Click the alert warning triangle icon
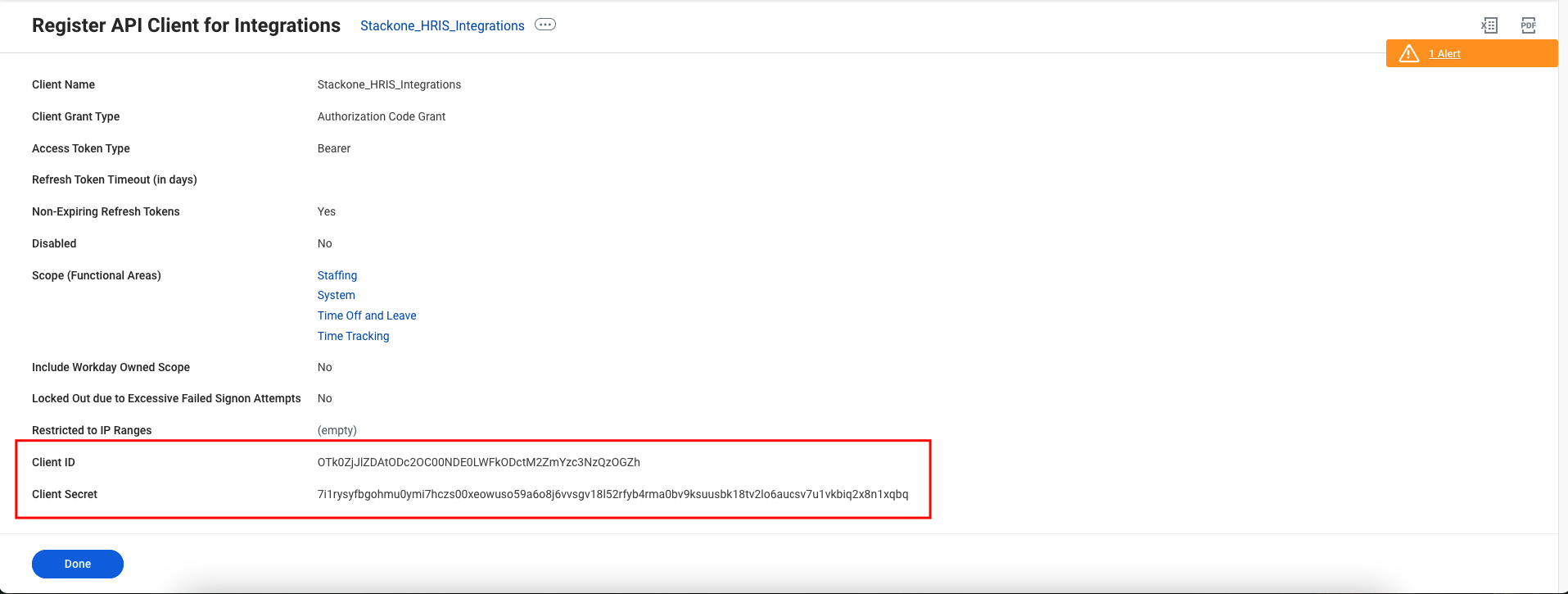The height and width of the screenshot is (594, 1568). [x=1408, y=53]
